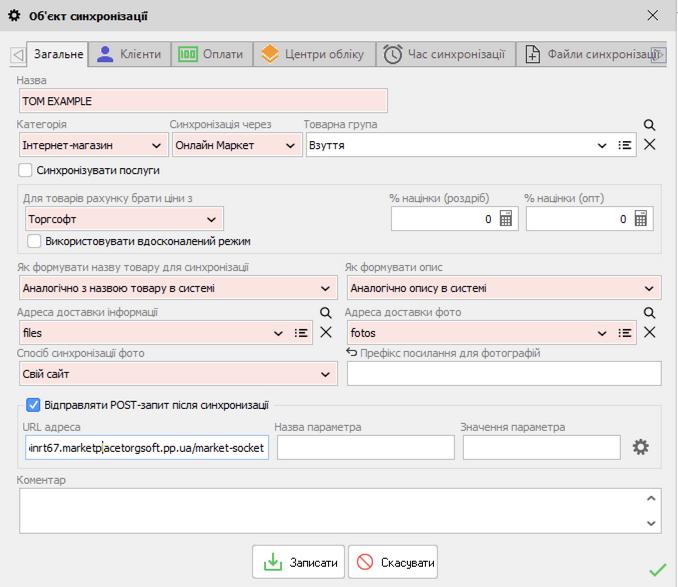678x587 pixels.
Task: Open calculator for % націнки (опт)
Action: pyautogui.click(x=641, y=219)
